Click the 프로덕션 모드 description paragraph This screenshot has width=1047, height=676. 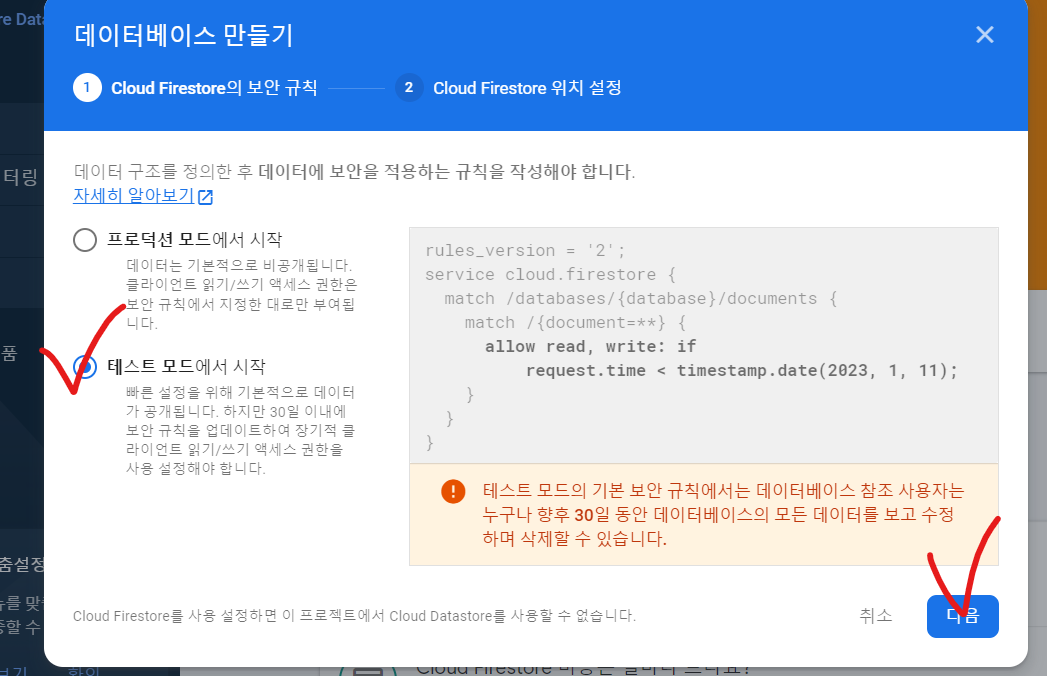pyautogui.click(x=242, y=294)
